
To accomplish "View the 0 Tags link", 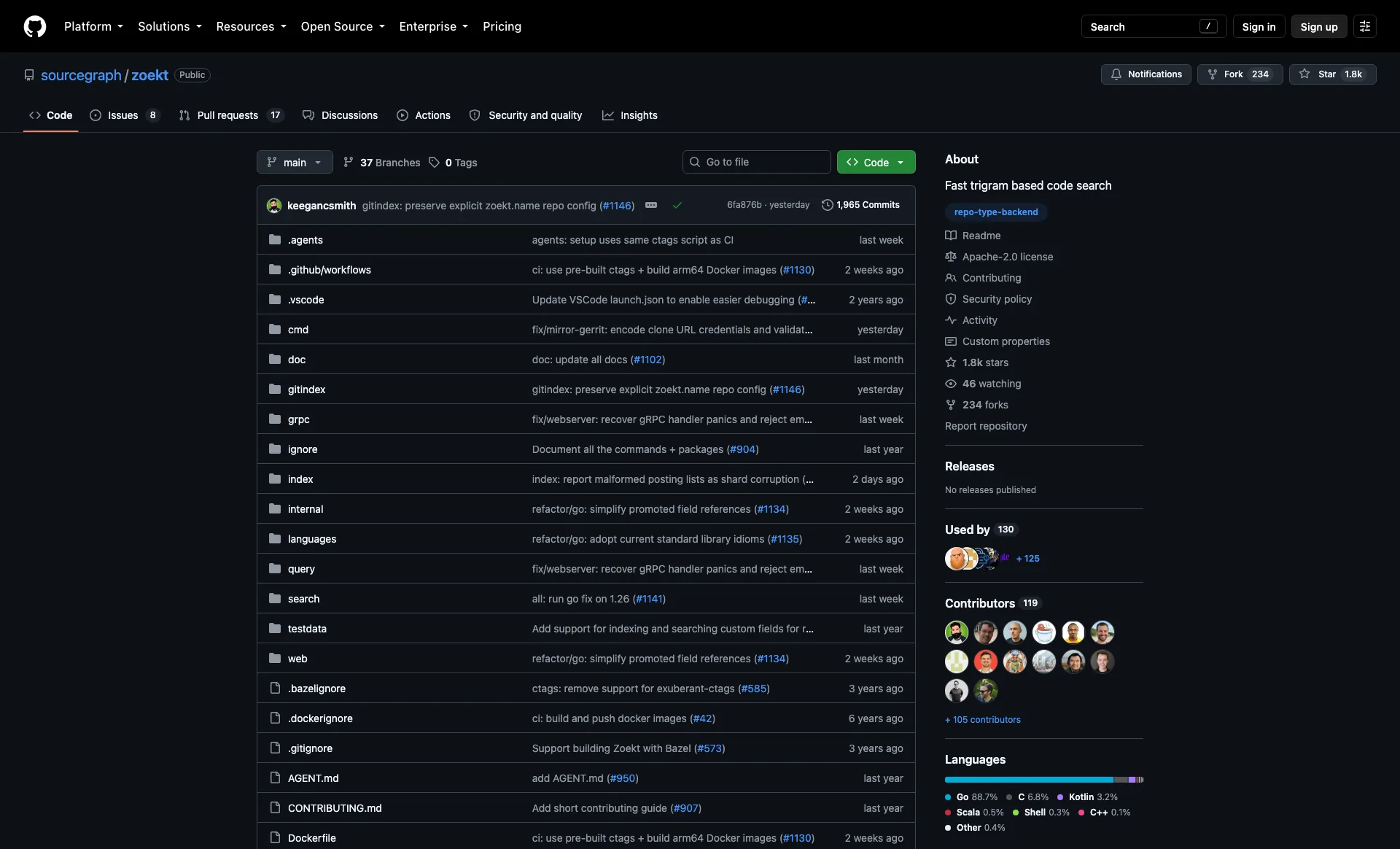I will 453,162.
